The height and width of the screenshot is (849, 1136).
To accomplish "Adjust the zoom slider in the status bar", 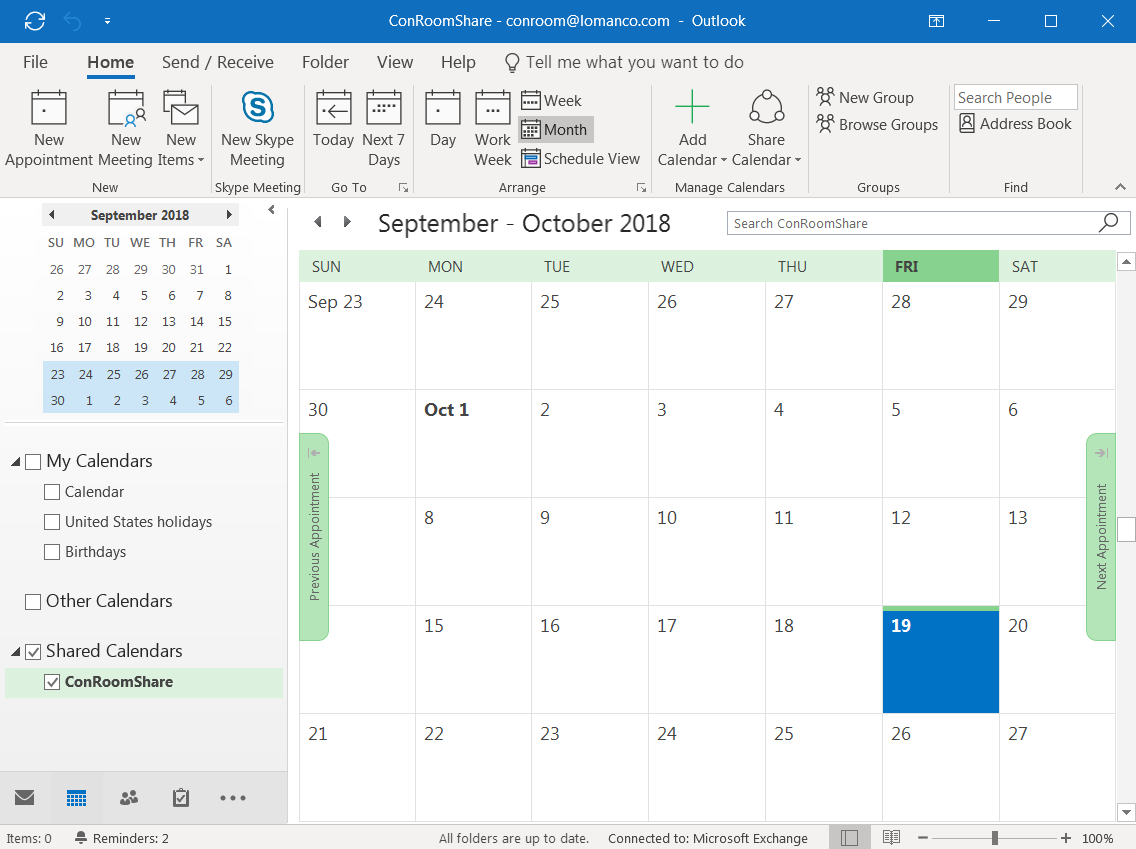I will point(994,838).
